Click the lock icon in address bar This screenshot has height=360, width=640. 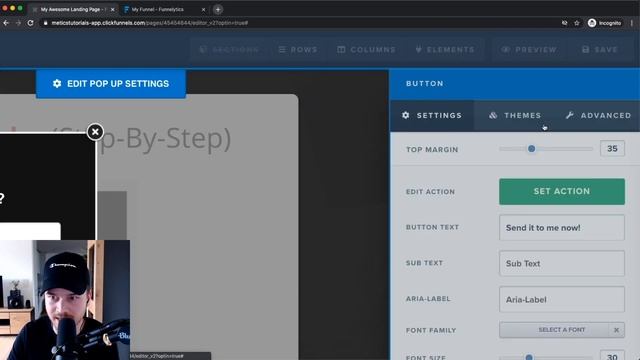click(46, 23)
